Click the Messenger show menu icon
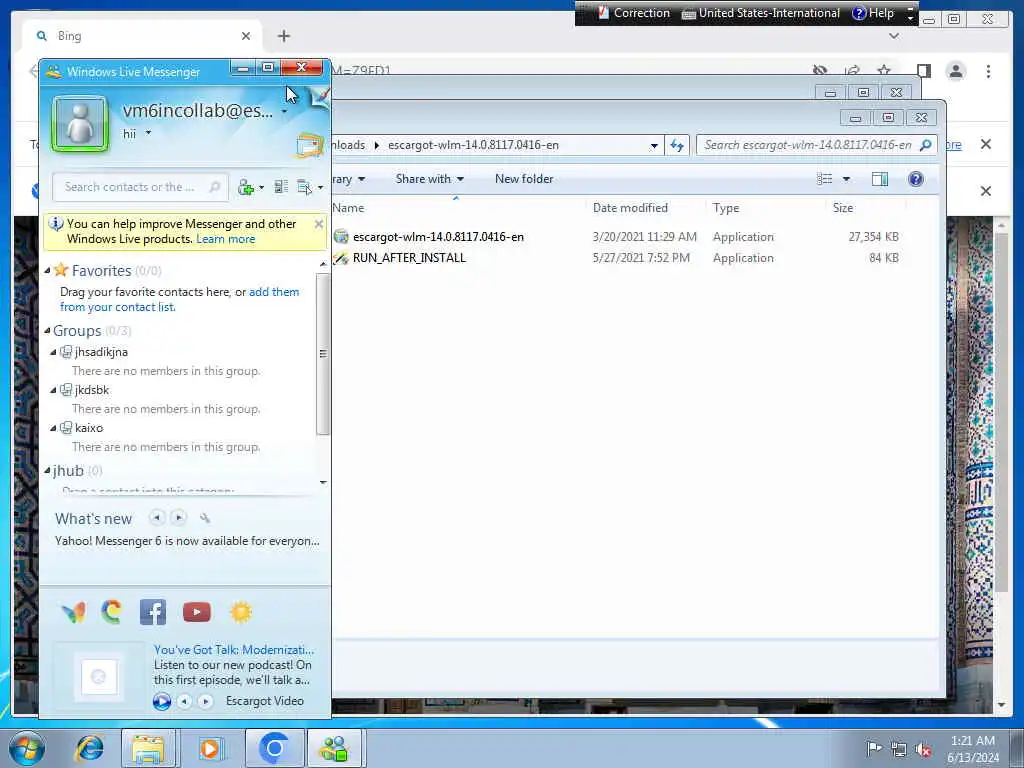Screen dimensions: 1024x768 click(304, 187)
